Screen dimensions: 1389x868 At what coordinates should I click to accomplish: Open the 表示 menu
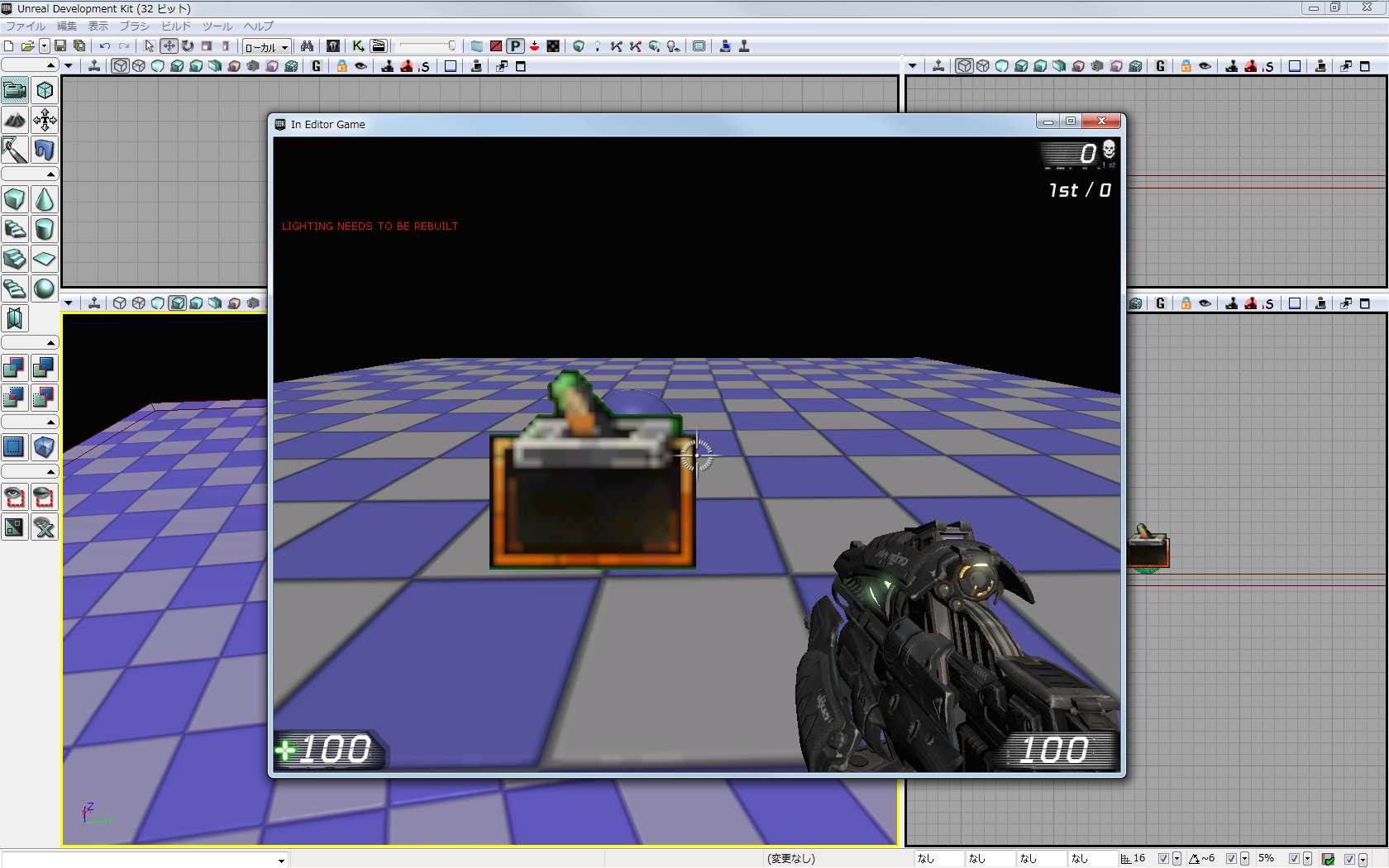point(98,26)
